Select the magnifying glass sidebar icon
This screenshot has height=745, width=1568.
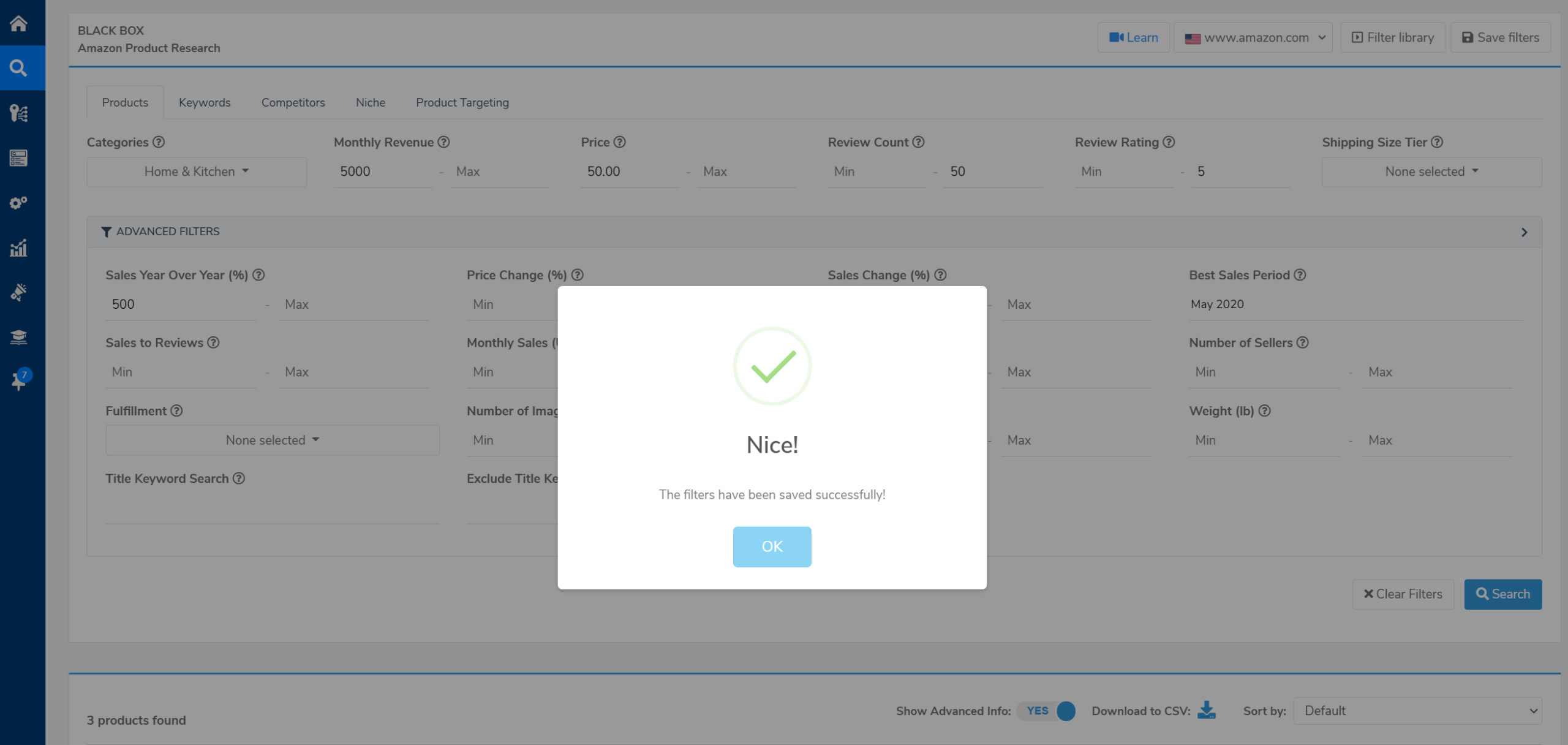click(18, 68)
